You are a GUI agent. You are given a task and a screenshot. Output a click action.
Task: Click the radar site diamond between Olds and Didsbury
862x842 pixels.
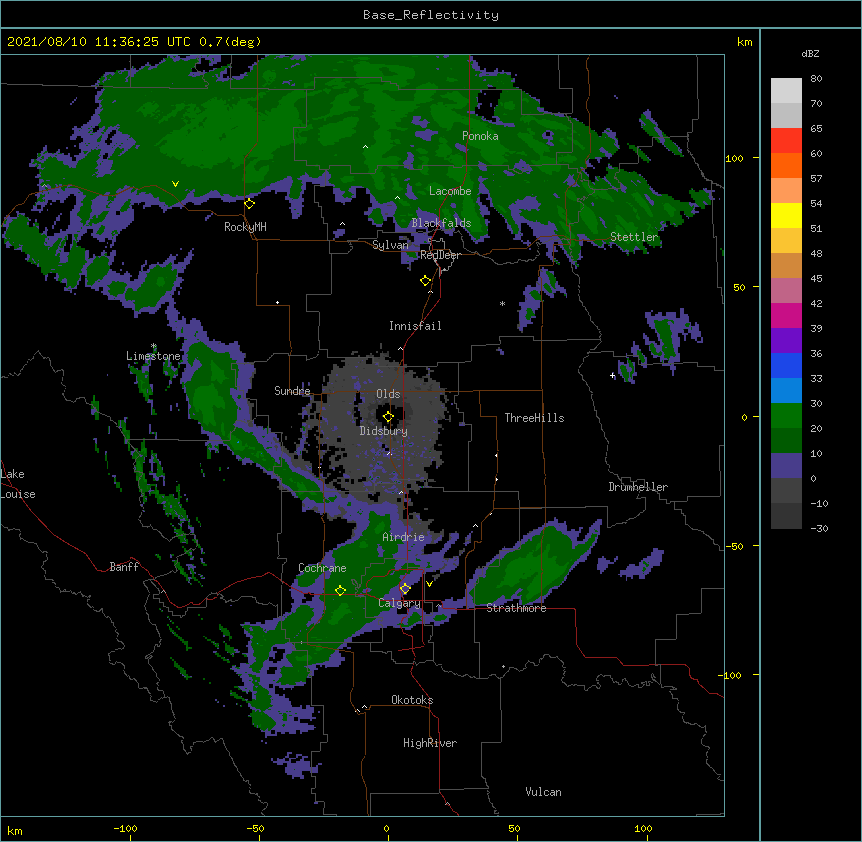click(x=388, y=416)
